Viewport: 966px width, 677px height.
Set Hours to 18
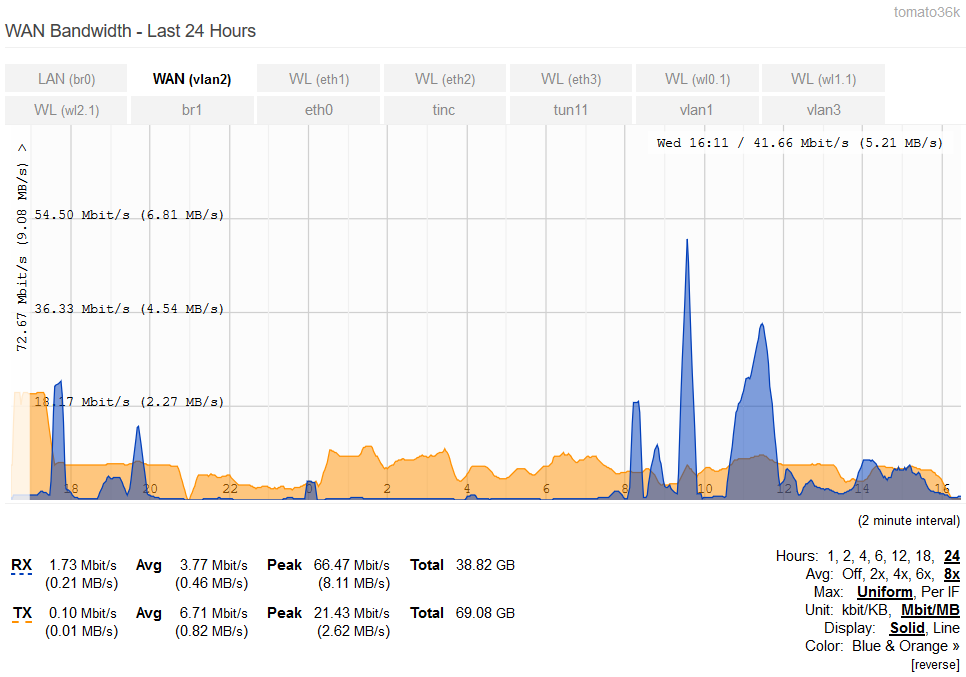click(x=923, y=556)
